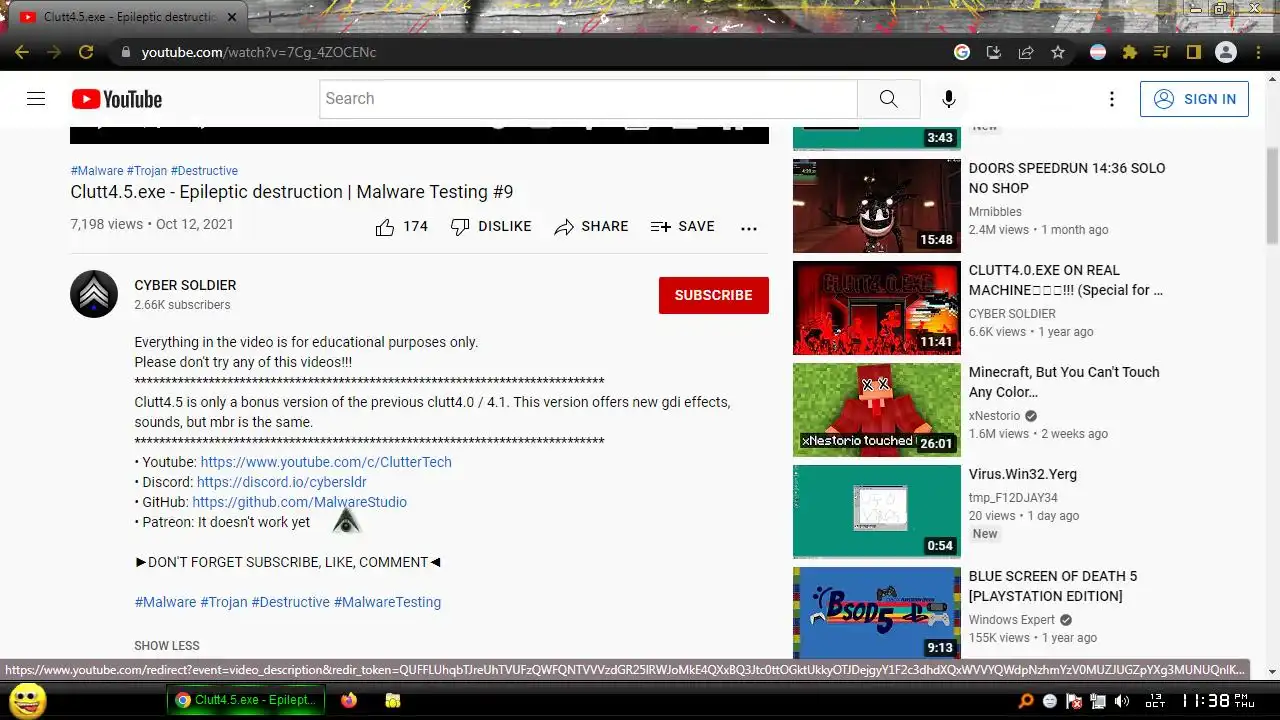Click the magnifier search button
This screenshot has width=1280, height=720.
(888, 99)
